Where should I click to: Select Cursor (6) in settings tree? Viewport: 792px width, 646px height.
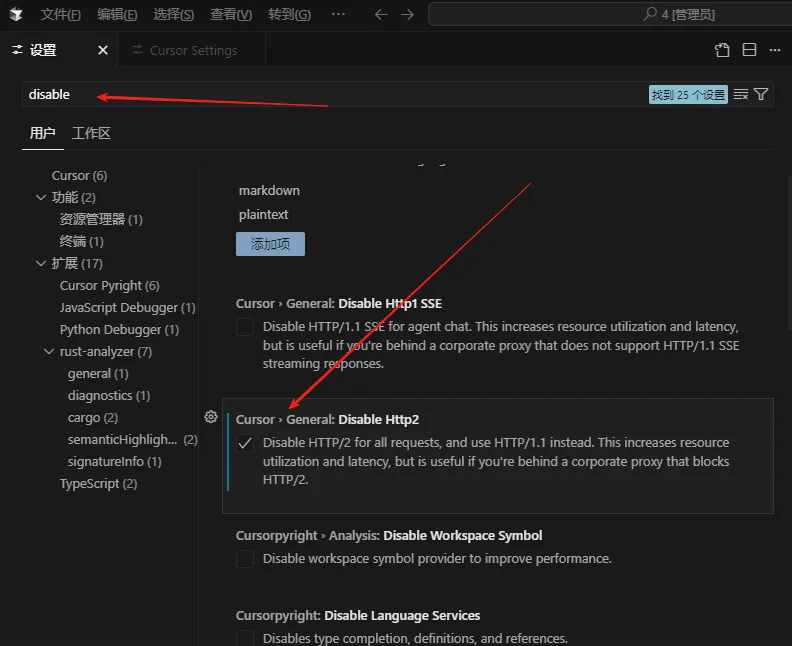(x=79, y=175)
